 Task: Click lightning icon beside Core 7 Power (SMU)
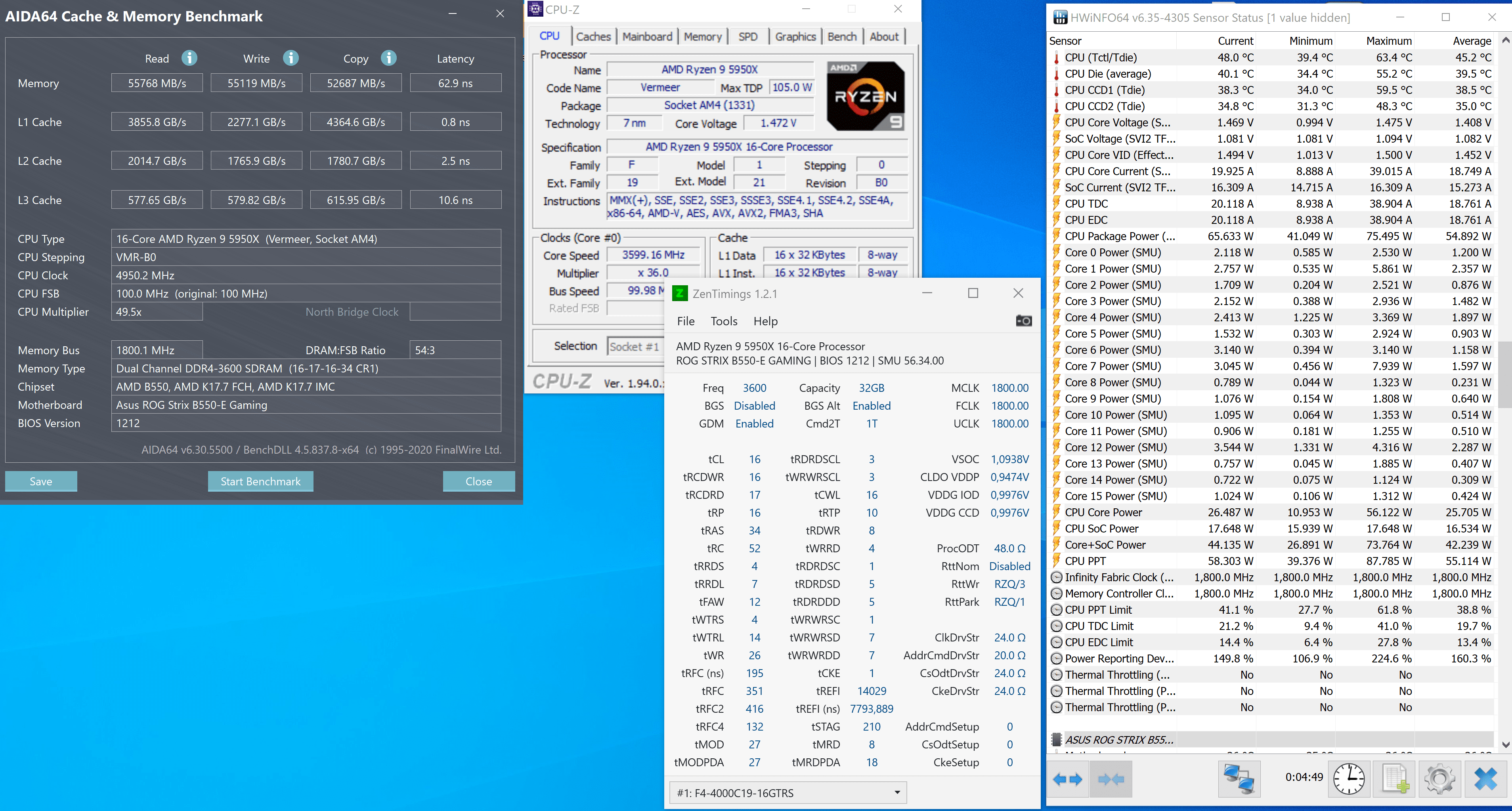click(1057, 366)
